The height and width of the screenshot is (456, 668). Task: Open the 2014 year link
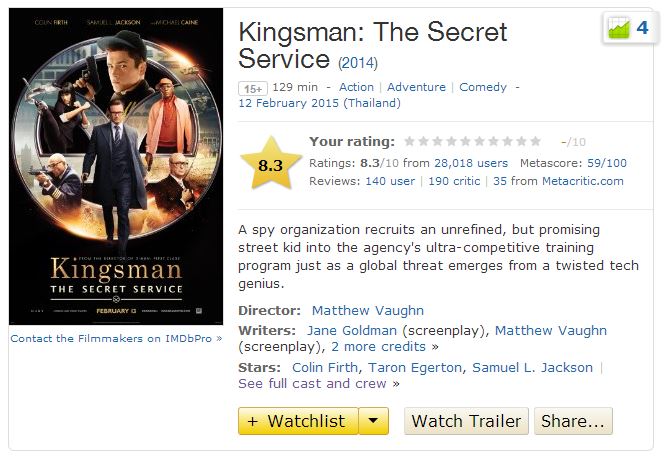pyautogui.click(x=357, y=63)
